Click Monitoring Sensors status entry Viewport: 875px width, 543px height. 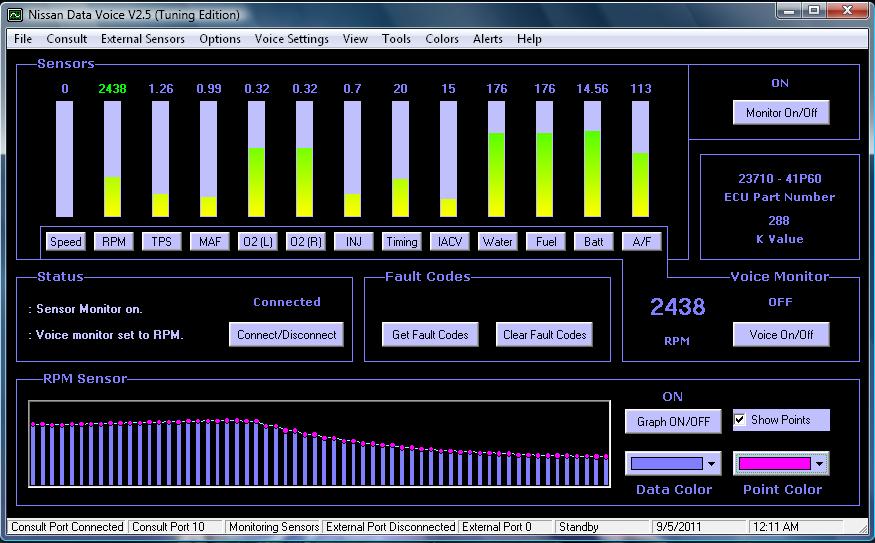273,527
